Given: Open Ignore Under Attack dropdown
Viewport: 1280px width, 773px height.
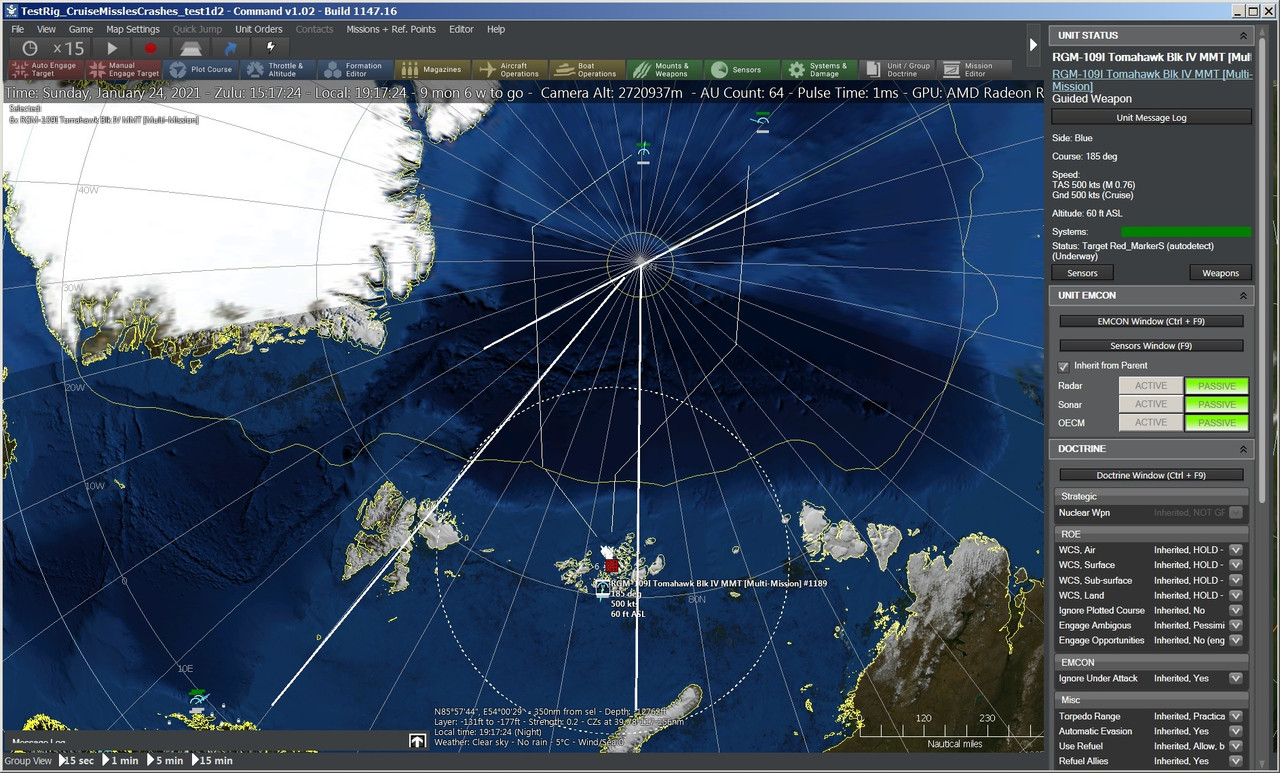Looking at the screenshot, I should (x=1236, y=678).
